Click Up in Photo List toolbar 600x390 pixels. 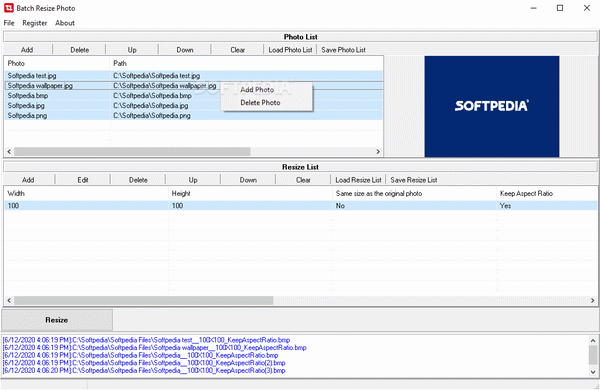[x=132, y=50]
